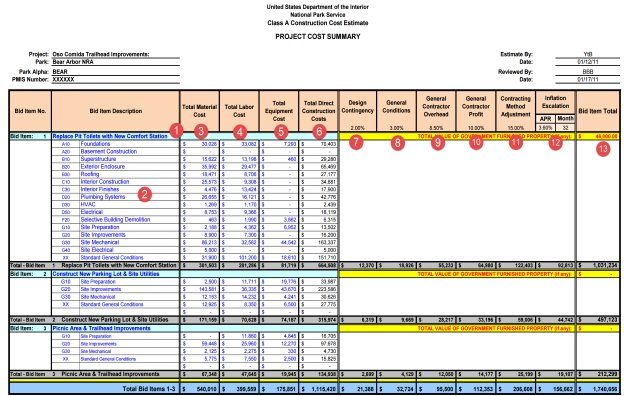Screen dimensions: 624x396
Task: Click the 15.00% contracting adjustment rate
Action: click(x=515, y=128)
